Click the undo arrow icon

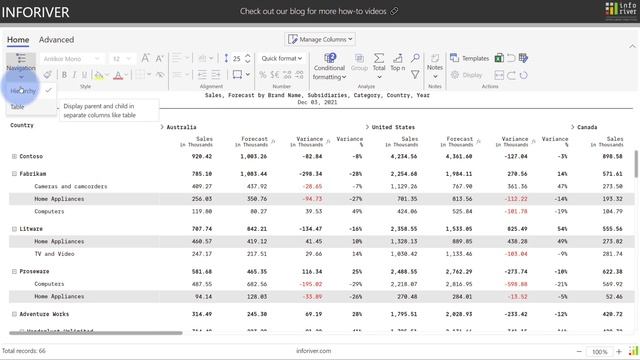pos(511,58)
